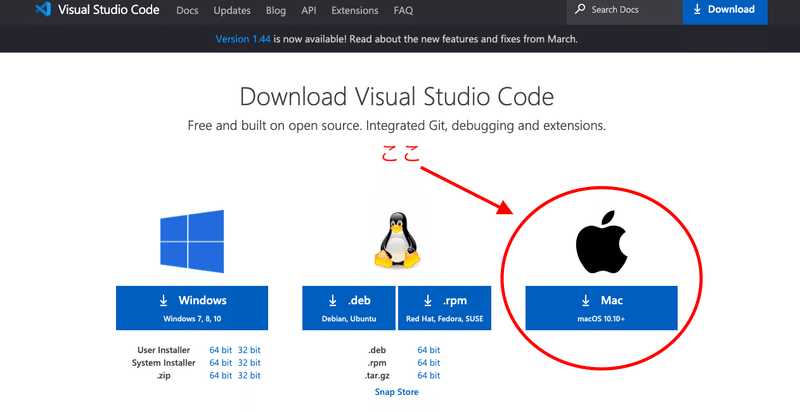Select Linux .rpm 64 bit link
800x412 pixels.
(429, 363)
